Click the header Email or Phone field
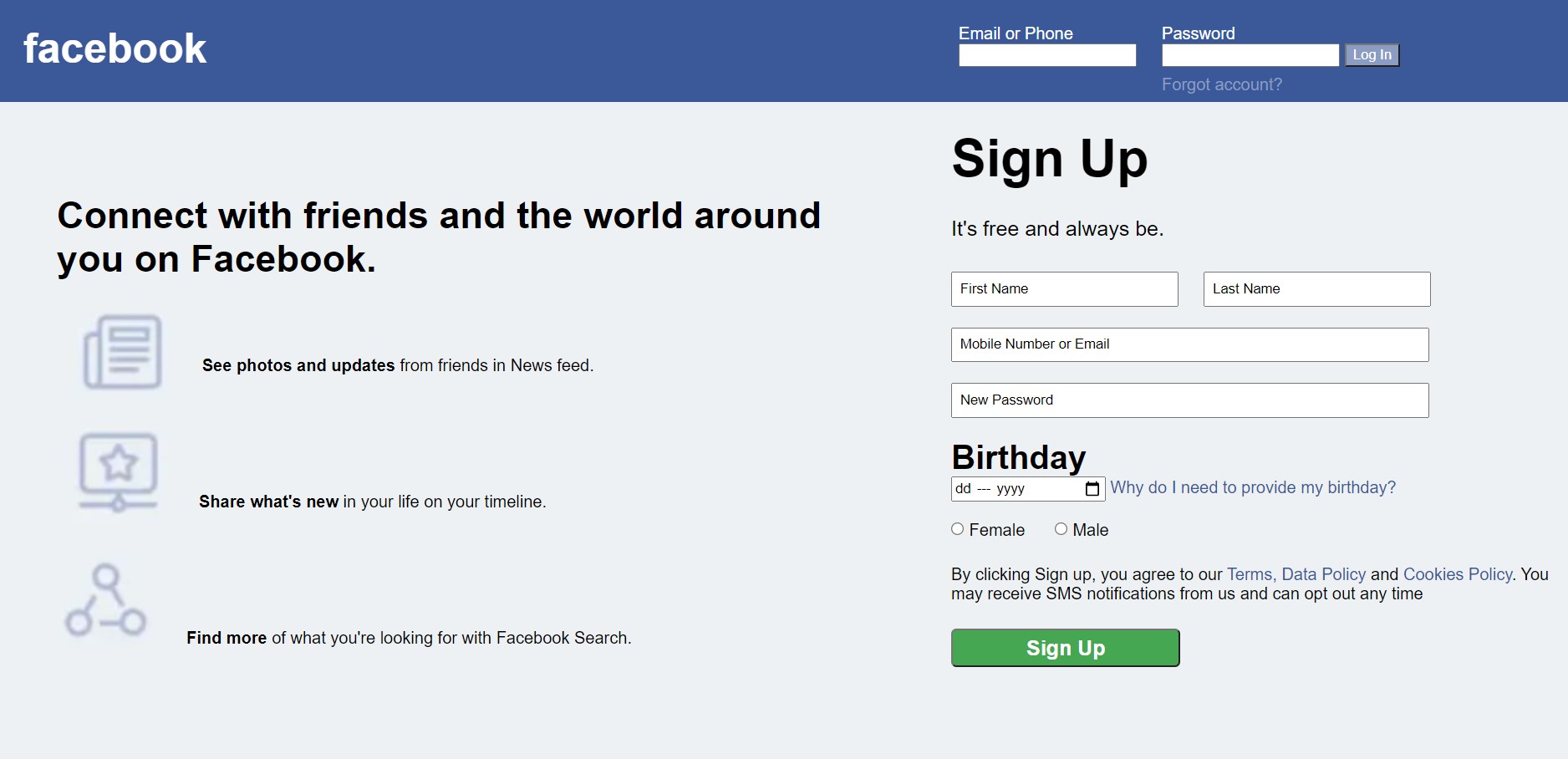Screen dimensions: 1568x759 [1047, 55]
